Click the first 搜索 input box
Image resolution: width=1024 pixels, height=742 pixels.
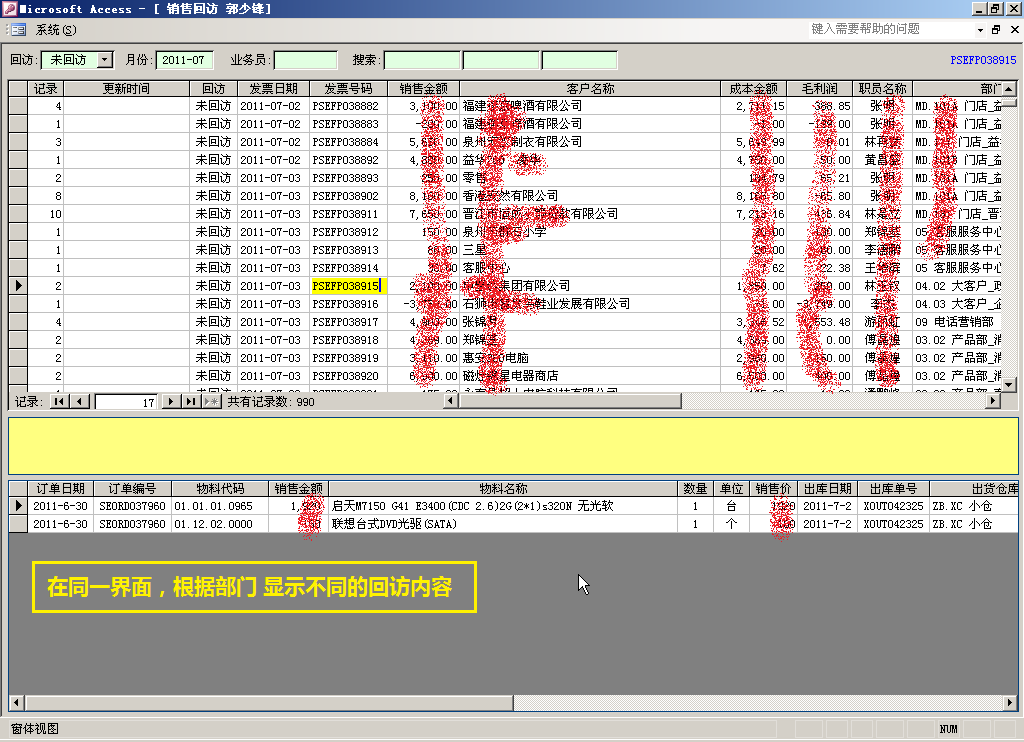(x=422, y=60)
